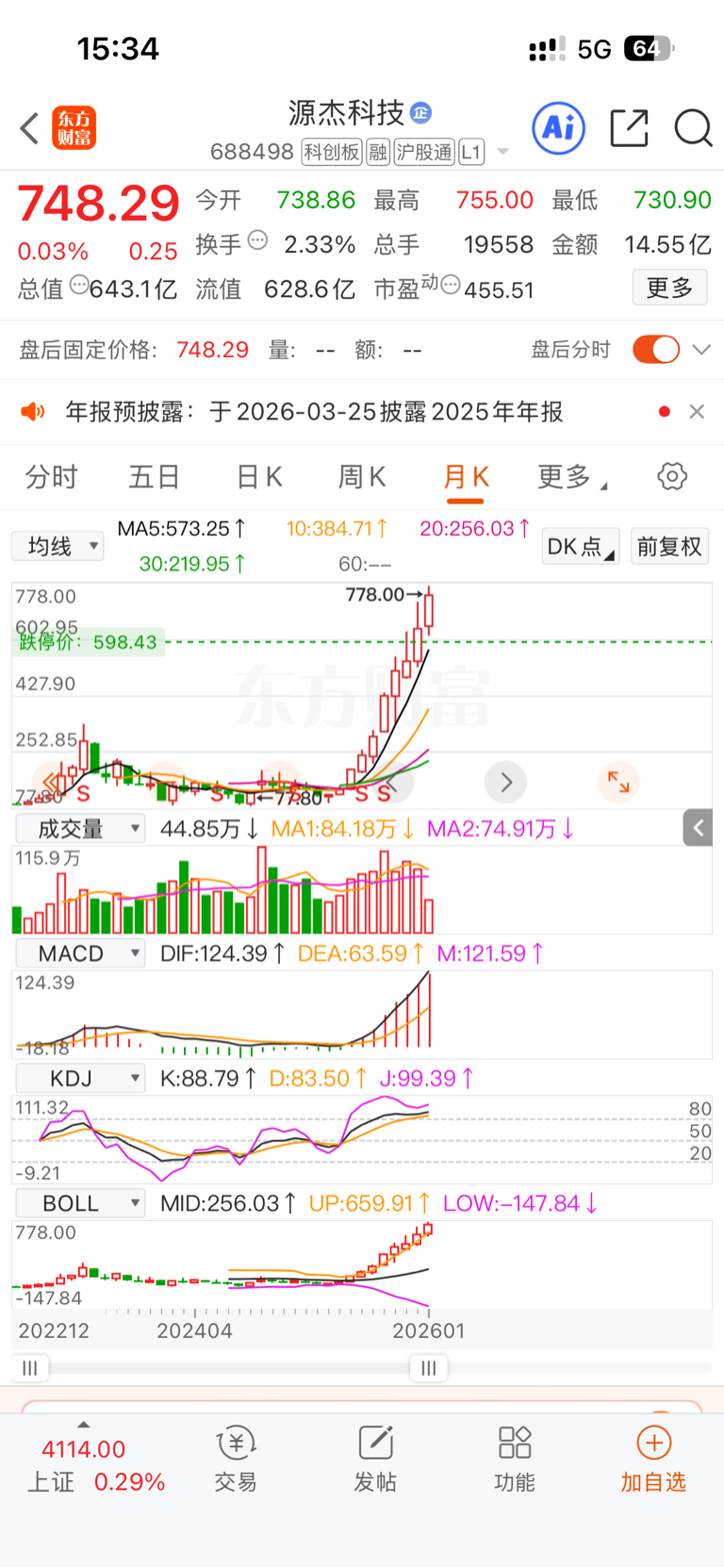Open the AI assistant icon
This screenshot has width=724, height=1568.
(x=558, y=128)
